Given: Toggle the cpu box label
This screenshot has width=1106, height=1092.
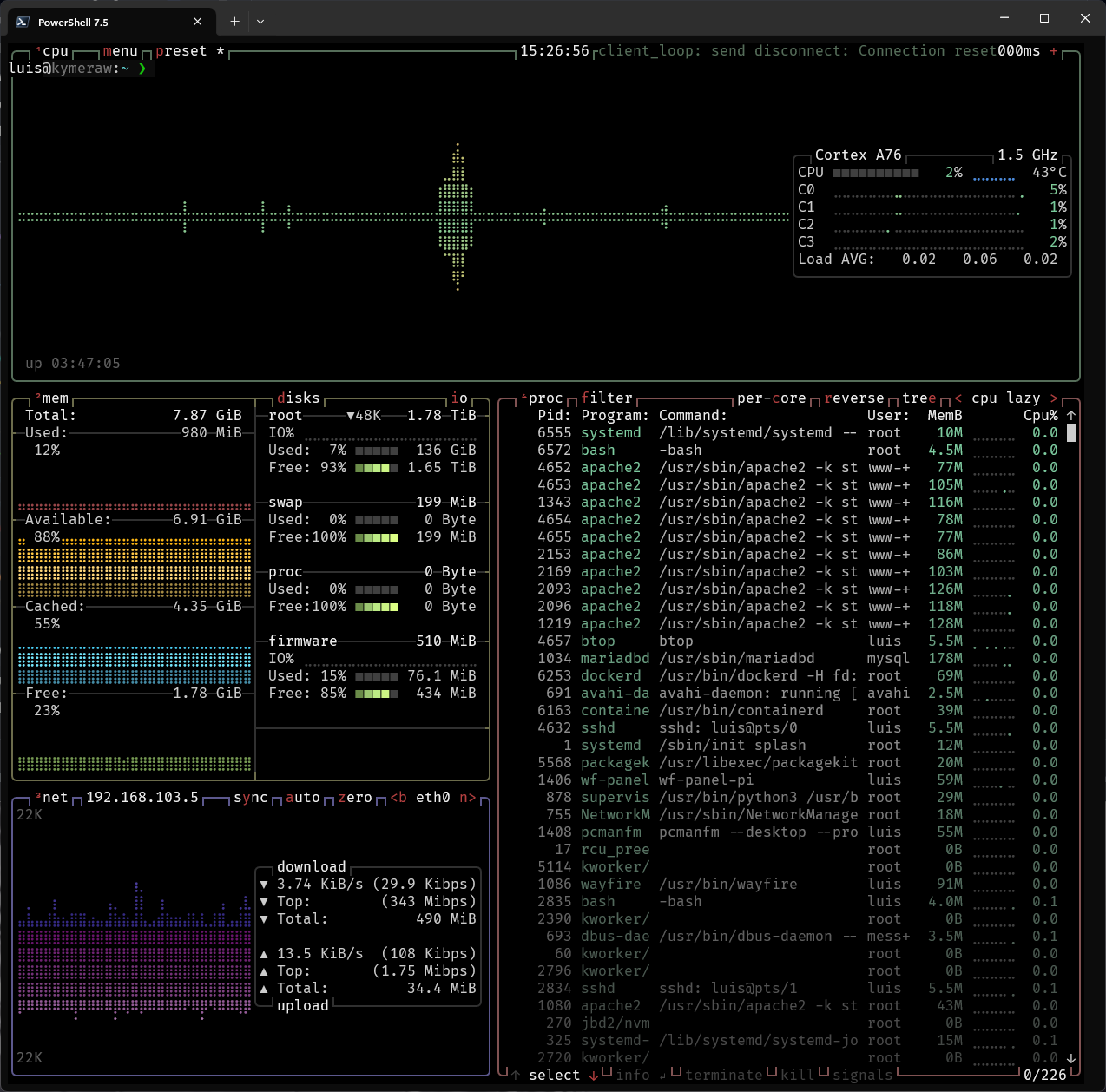Looking at the screenshot, I should click(x=51, y=51).
